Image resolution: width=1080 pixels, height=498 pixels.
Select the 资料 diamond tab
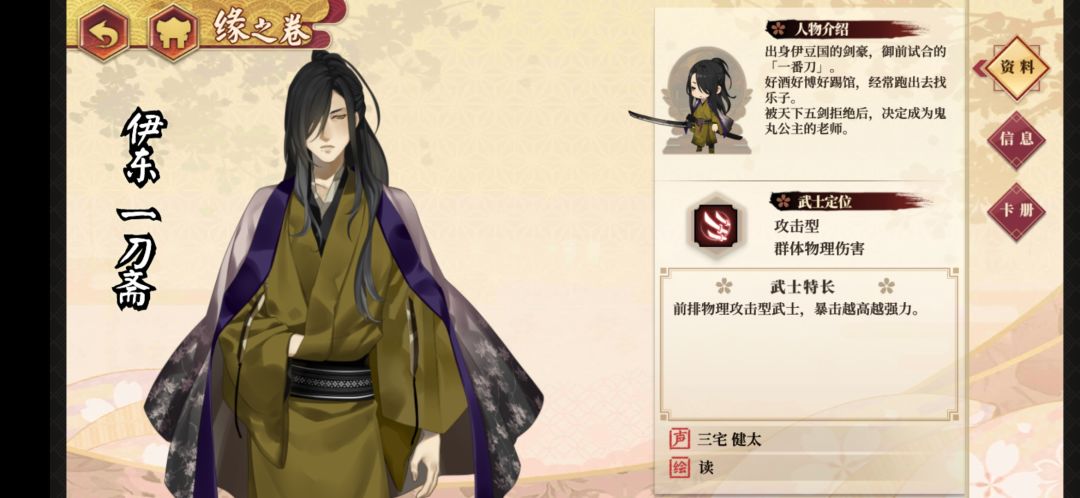[1017, 68]
